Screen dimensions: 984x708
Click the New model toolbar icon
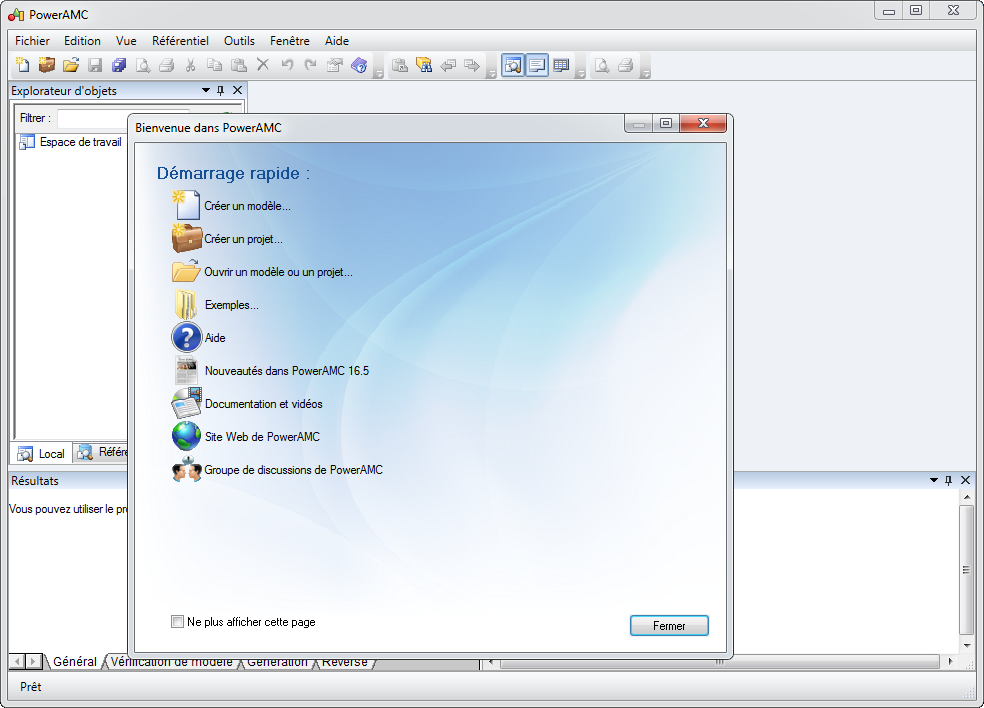point(23,65)
